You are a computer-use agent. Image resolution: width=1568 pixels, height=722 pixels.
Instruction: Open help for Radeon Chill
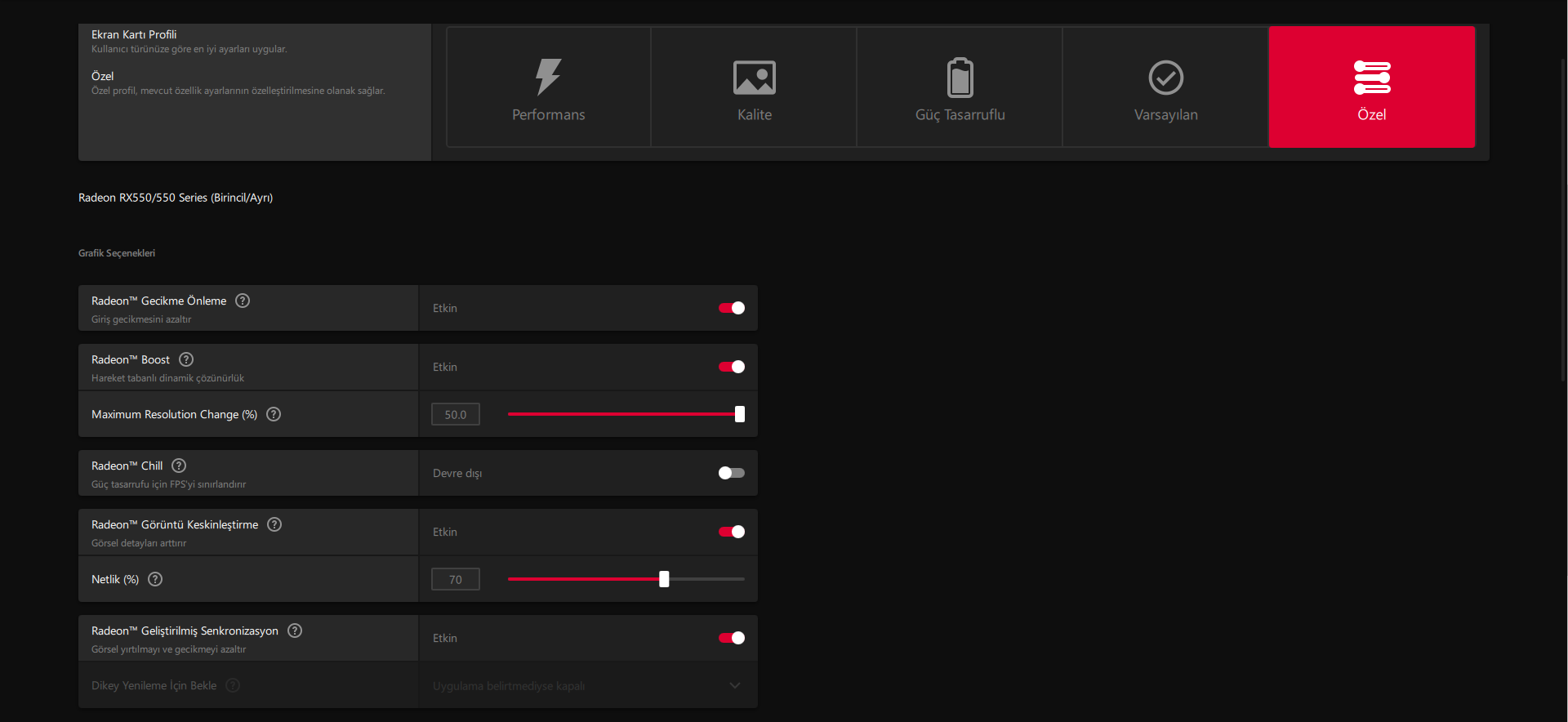179,466
